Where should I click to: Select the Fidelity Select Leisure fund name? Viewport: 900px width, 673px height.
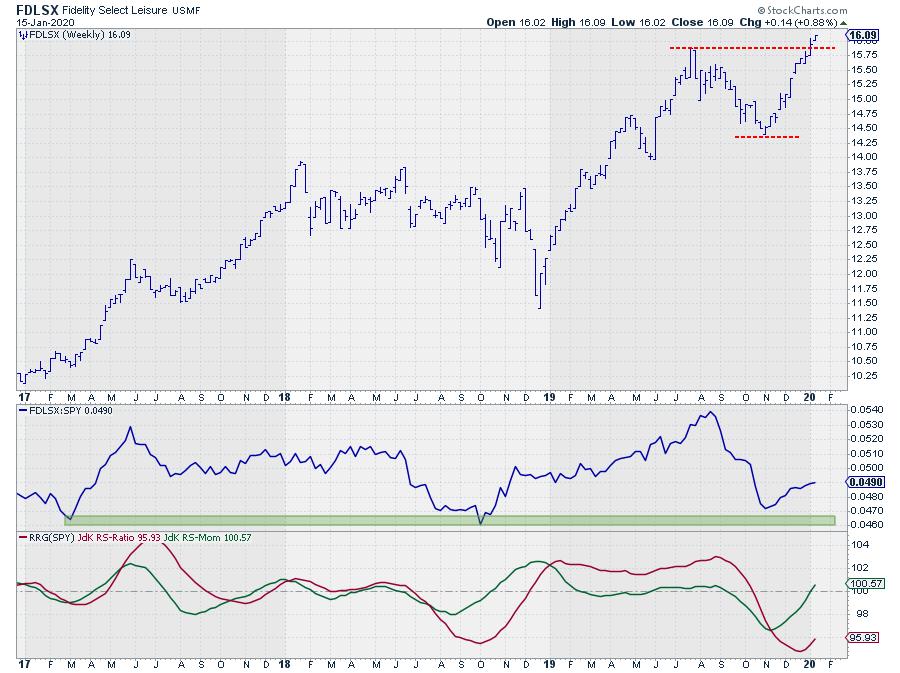115,10
